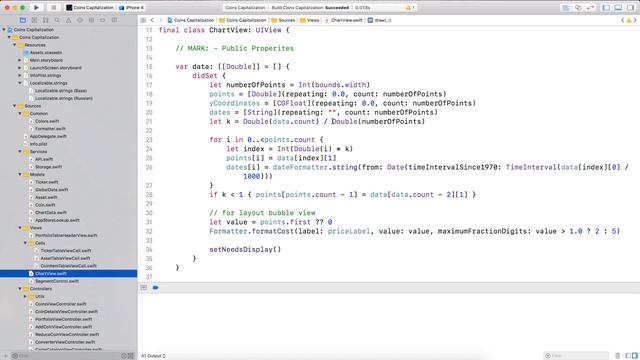Viewport: 640px width, 360px height.
Task: Open the Test navigator diamond icon
Action: (x=80, y=20)
